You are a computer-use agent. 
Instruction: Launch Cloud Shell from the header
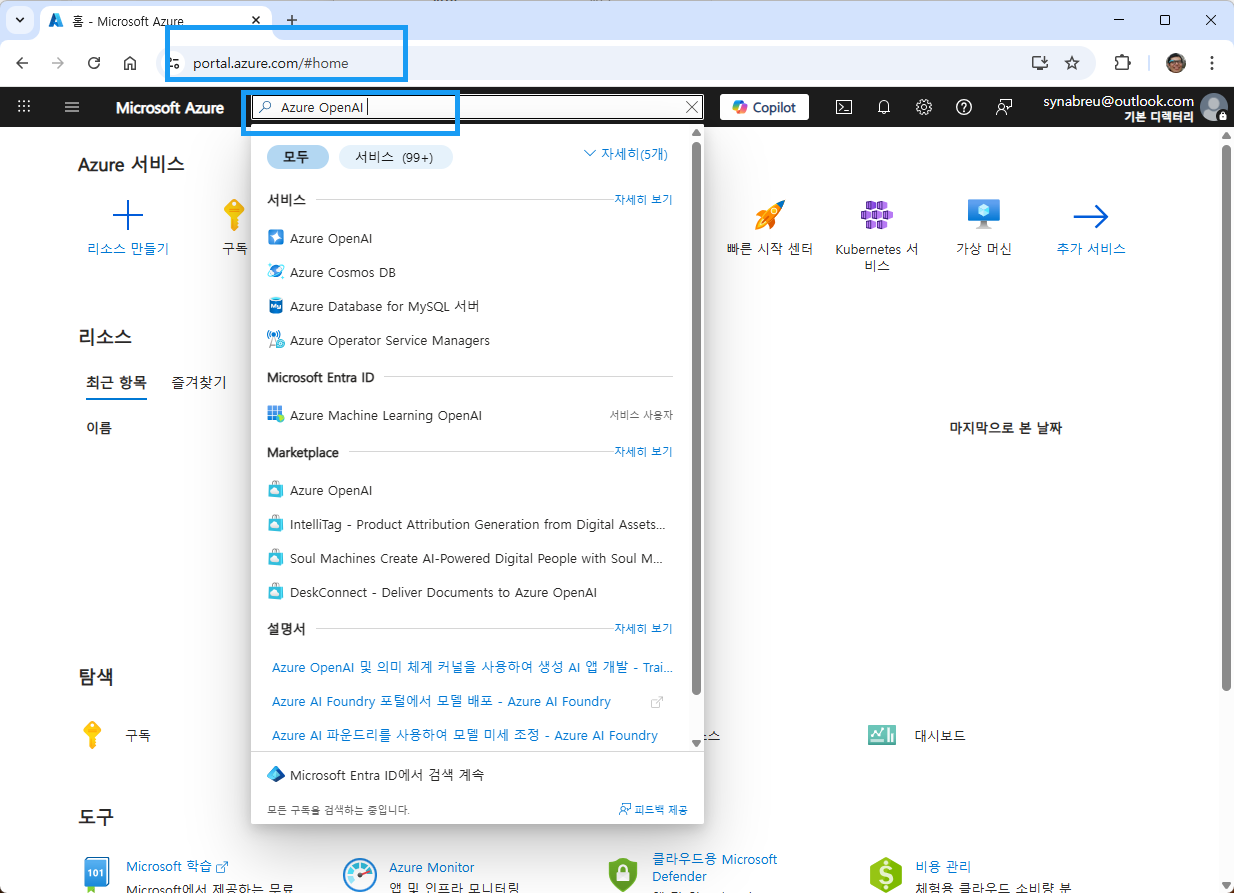tap(844, 107)
